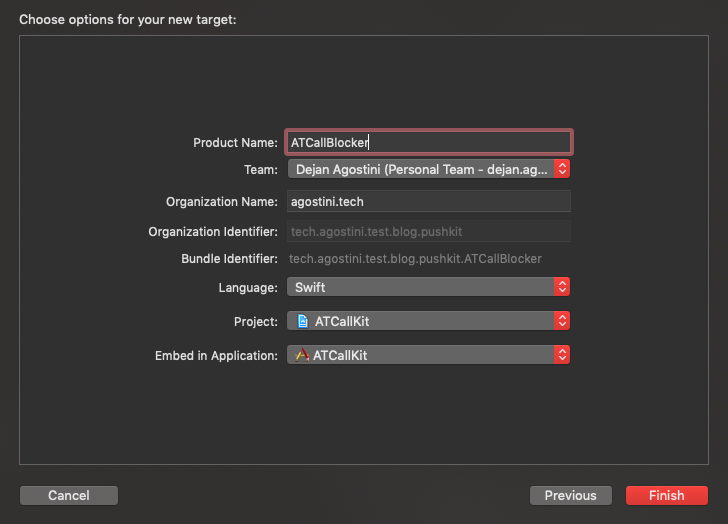Click the "Embed in Application:" label
Image resolution: width=728 pixels, height=524 pixels.
point(216,356)
